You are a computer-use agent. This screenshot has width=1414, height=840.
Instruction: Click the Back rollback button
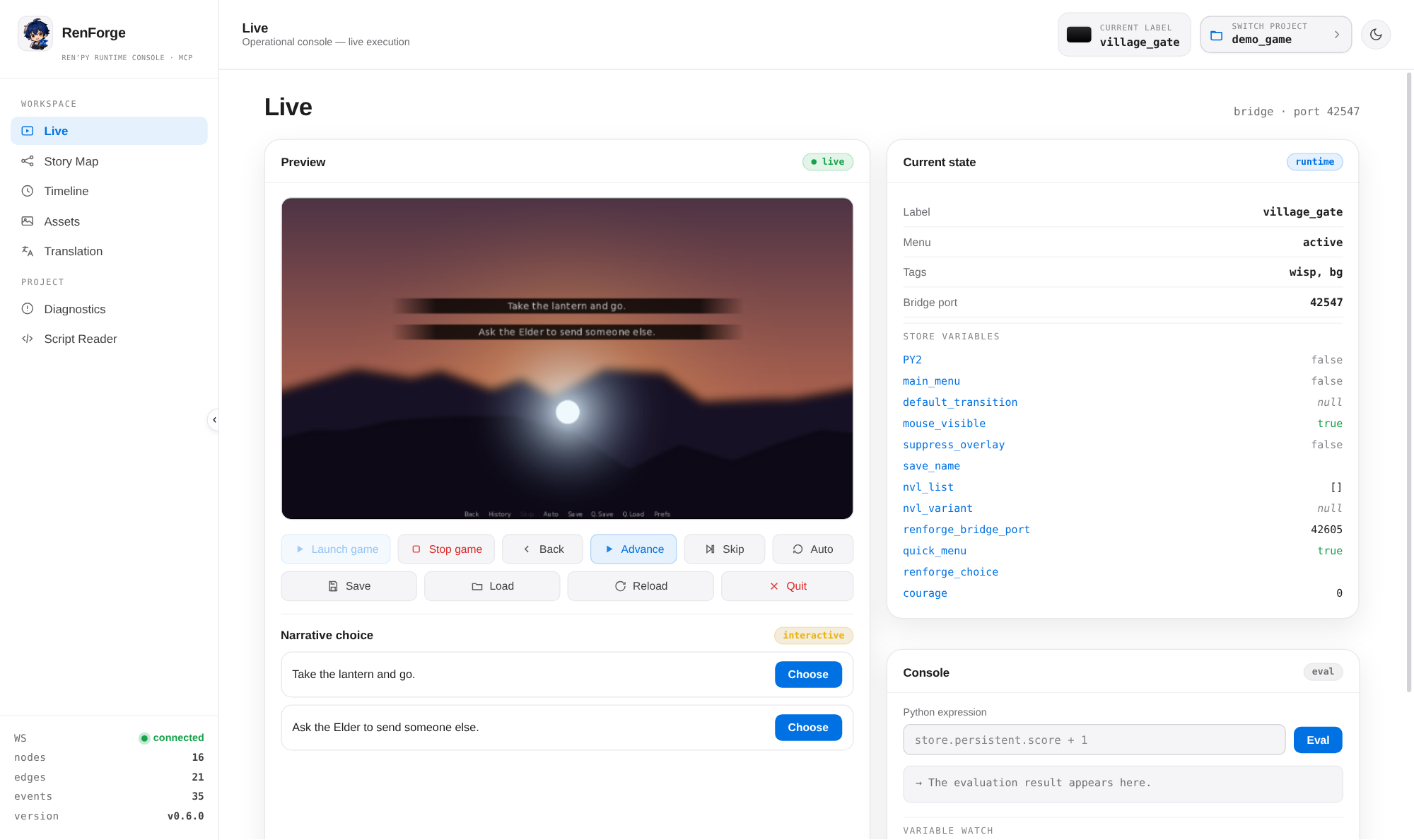pyautogui.click(x=542, y=549)
